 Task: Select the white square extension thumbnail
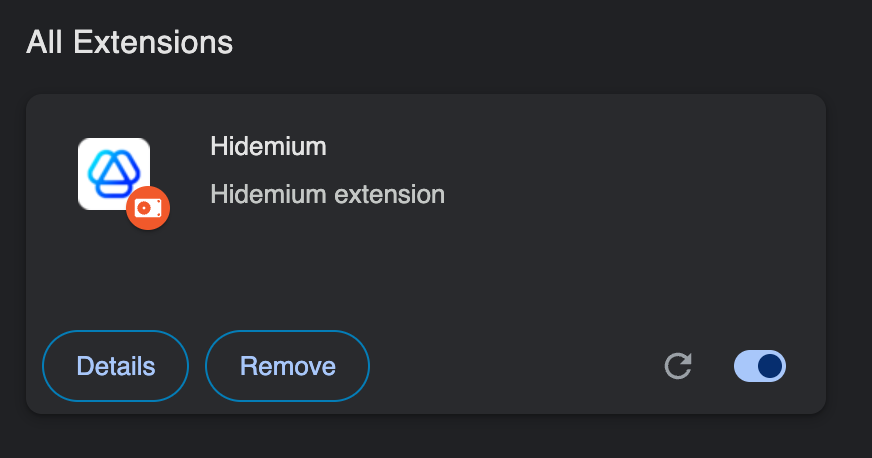click(x=114, y=174)
